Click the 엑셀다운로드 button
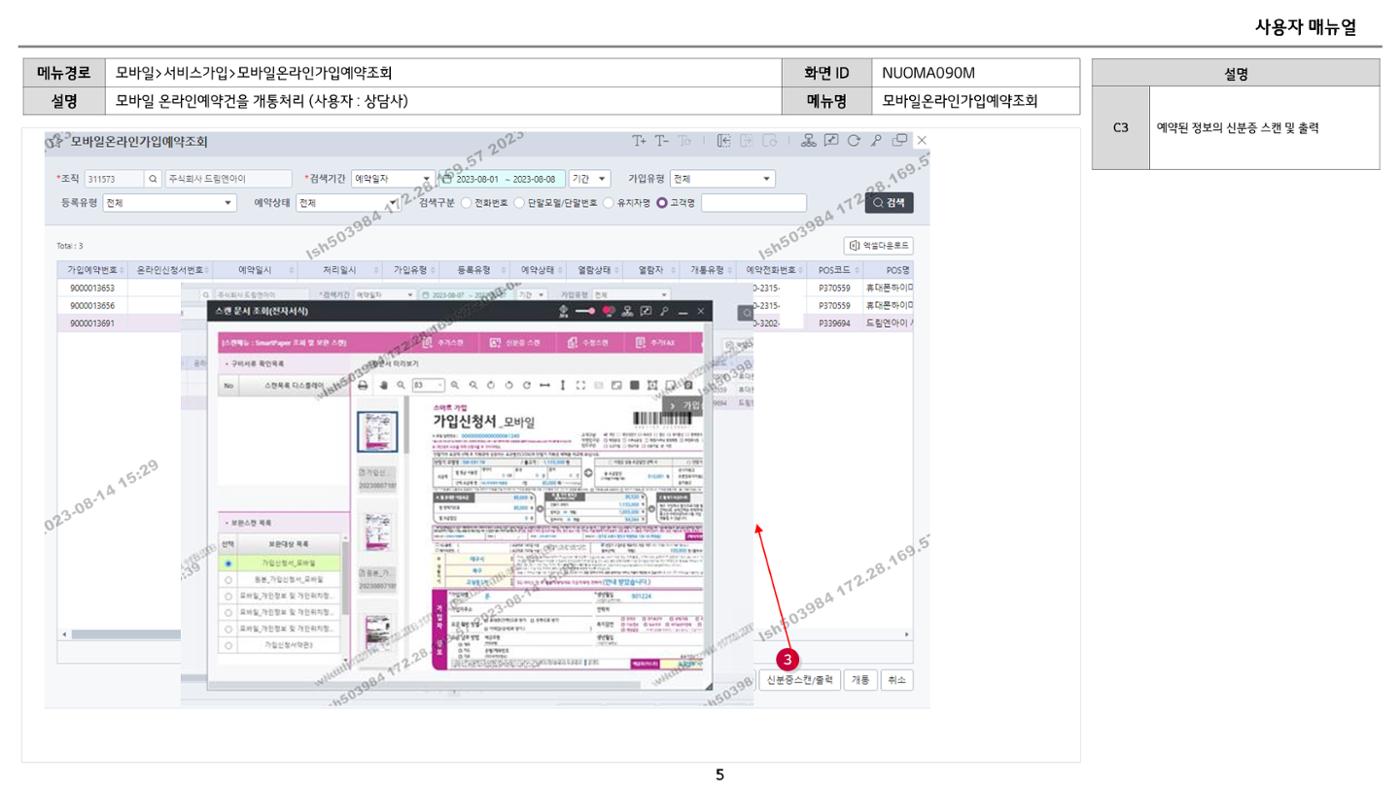The image size is (1400, 788). click(x=880, y=245)
